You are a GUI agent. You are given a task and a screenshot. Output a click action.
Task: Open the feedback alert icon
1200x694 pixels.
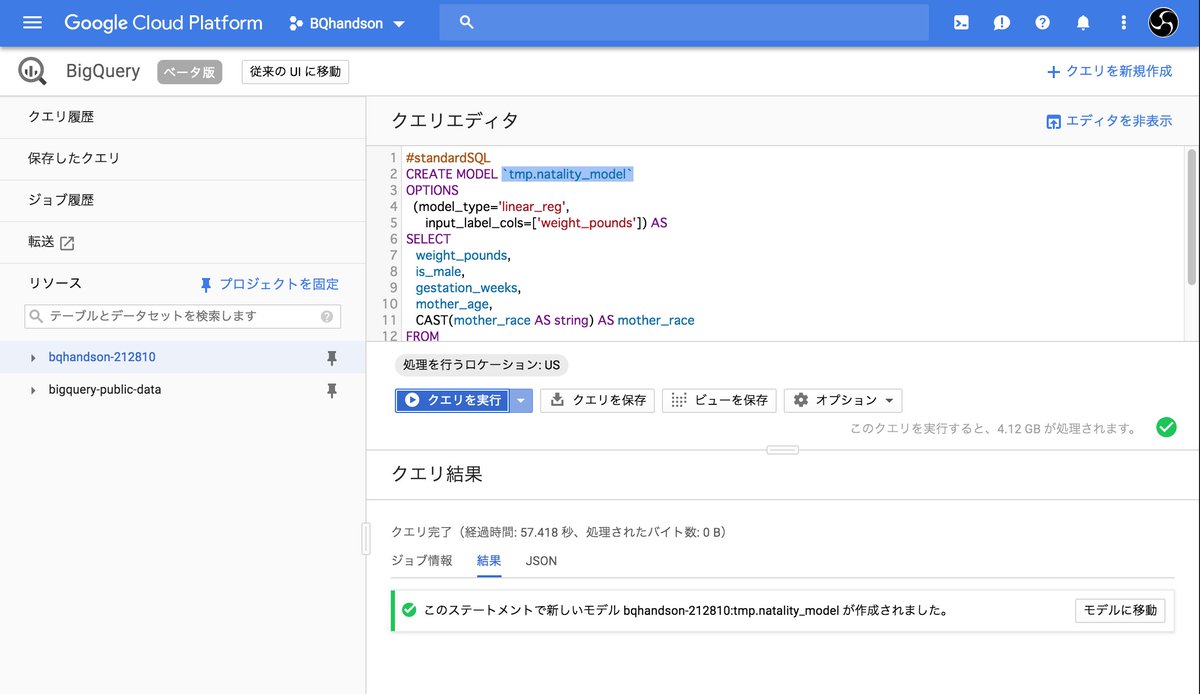coord(1002,23)
